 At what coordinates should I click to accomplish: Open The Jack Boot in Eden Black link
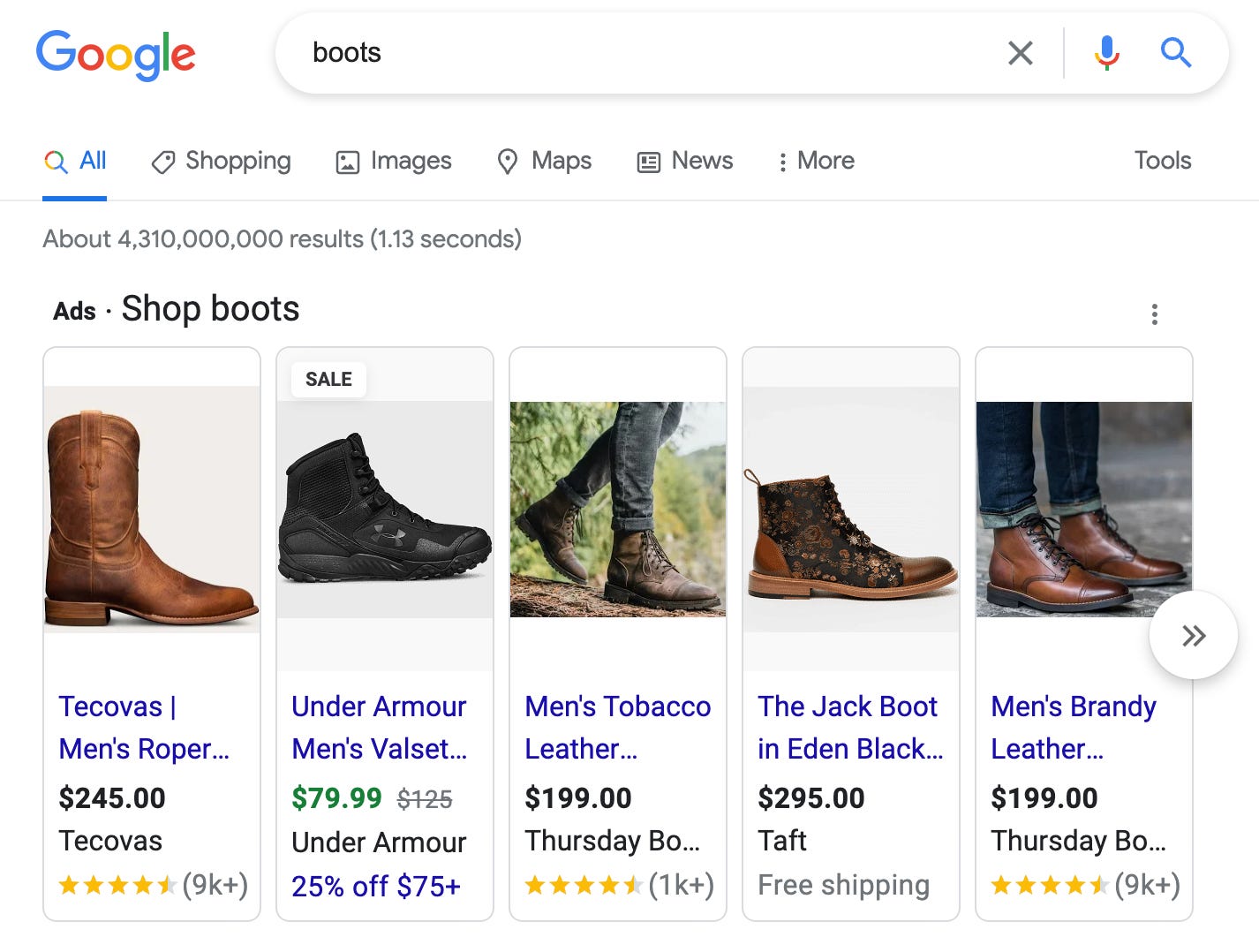coord(851,728)
